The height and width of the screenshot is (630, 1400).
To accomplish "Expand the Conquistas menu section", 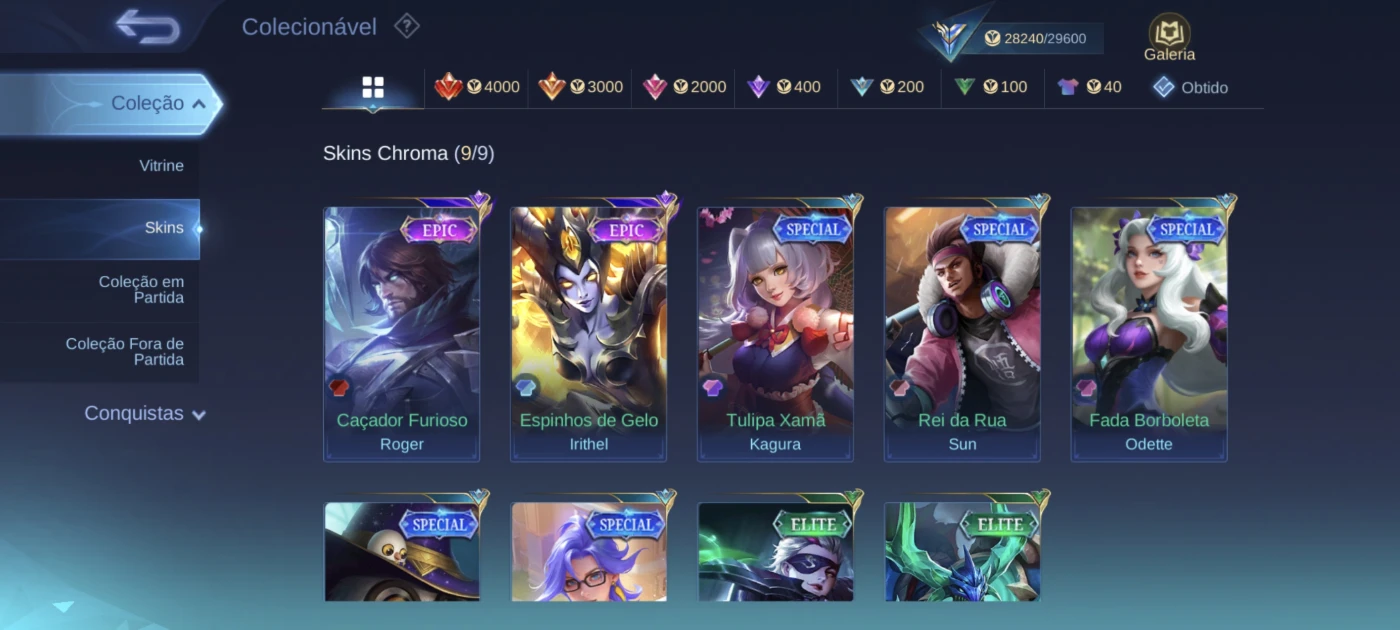I will point(145,414).
